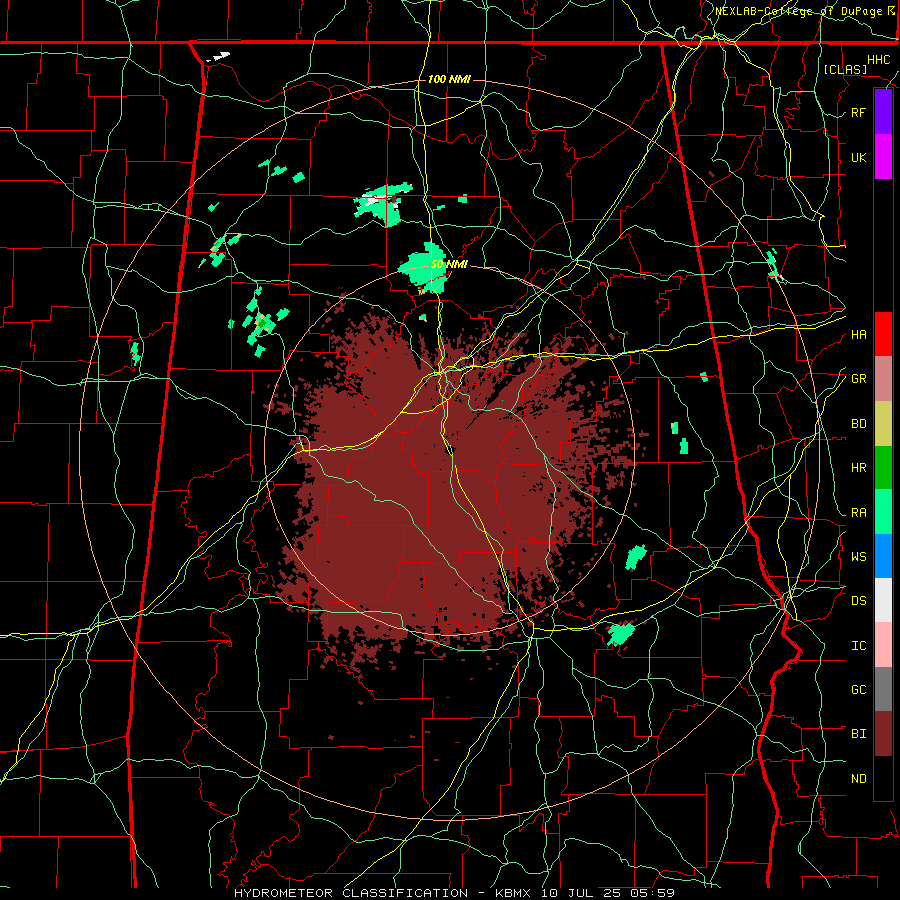Viewport: 900px width, 900px height.
Task: Select the IC light pink legend swatch
Action: [x=883, y=645]
